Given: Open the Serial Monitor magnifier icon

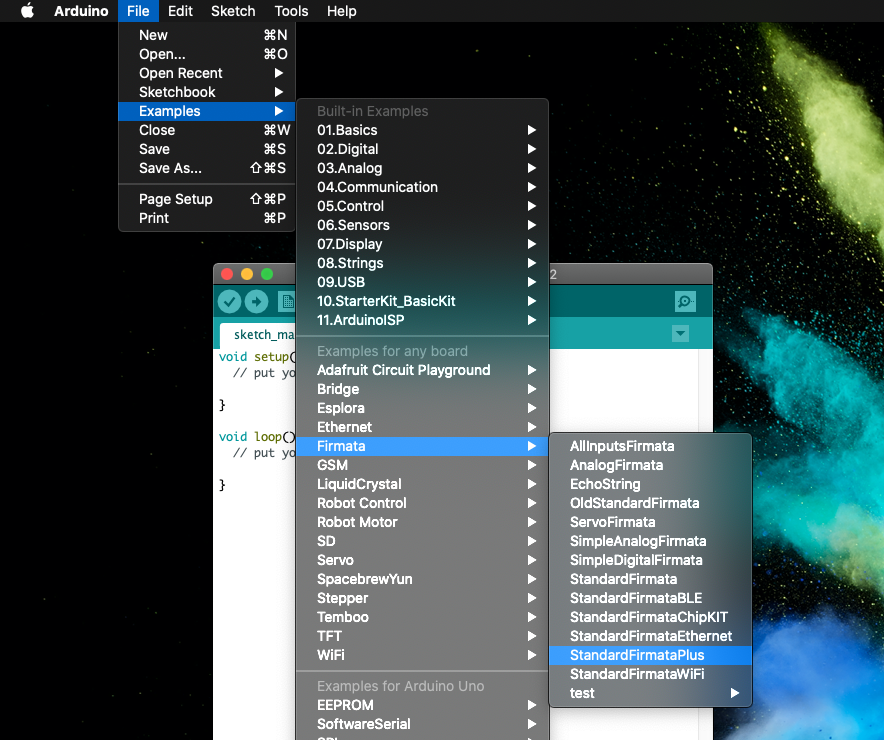Looking at the screenshot, I should pos(685,301).
